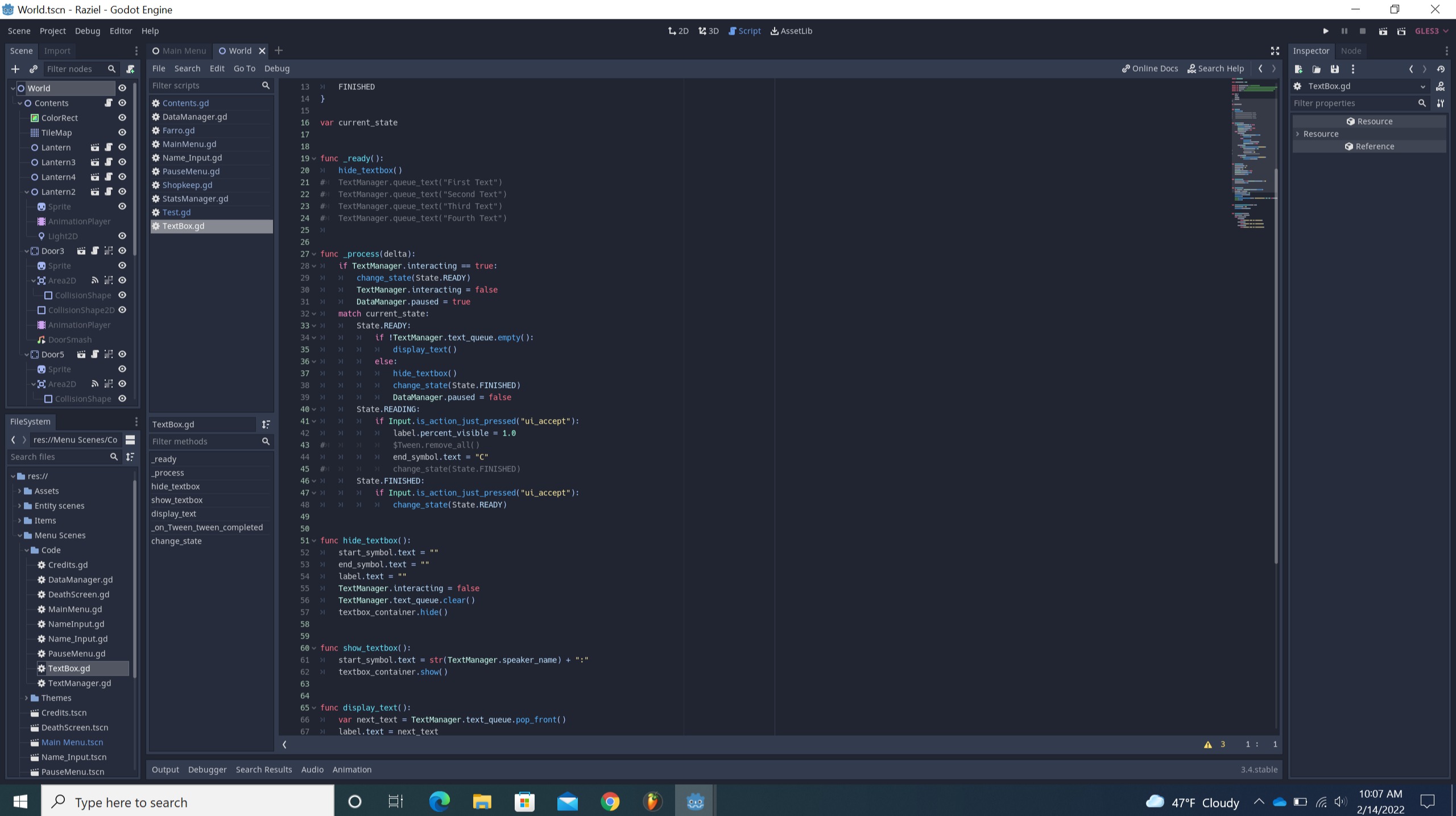
Task: Instance a child scene with the link icon
Action: pos(33,69)
